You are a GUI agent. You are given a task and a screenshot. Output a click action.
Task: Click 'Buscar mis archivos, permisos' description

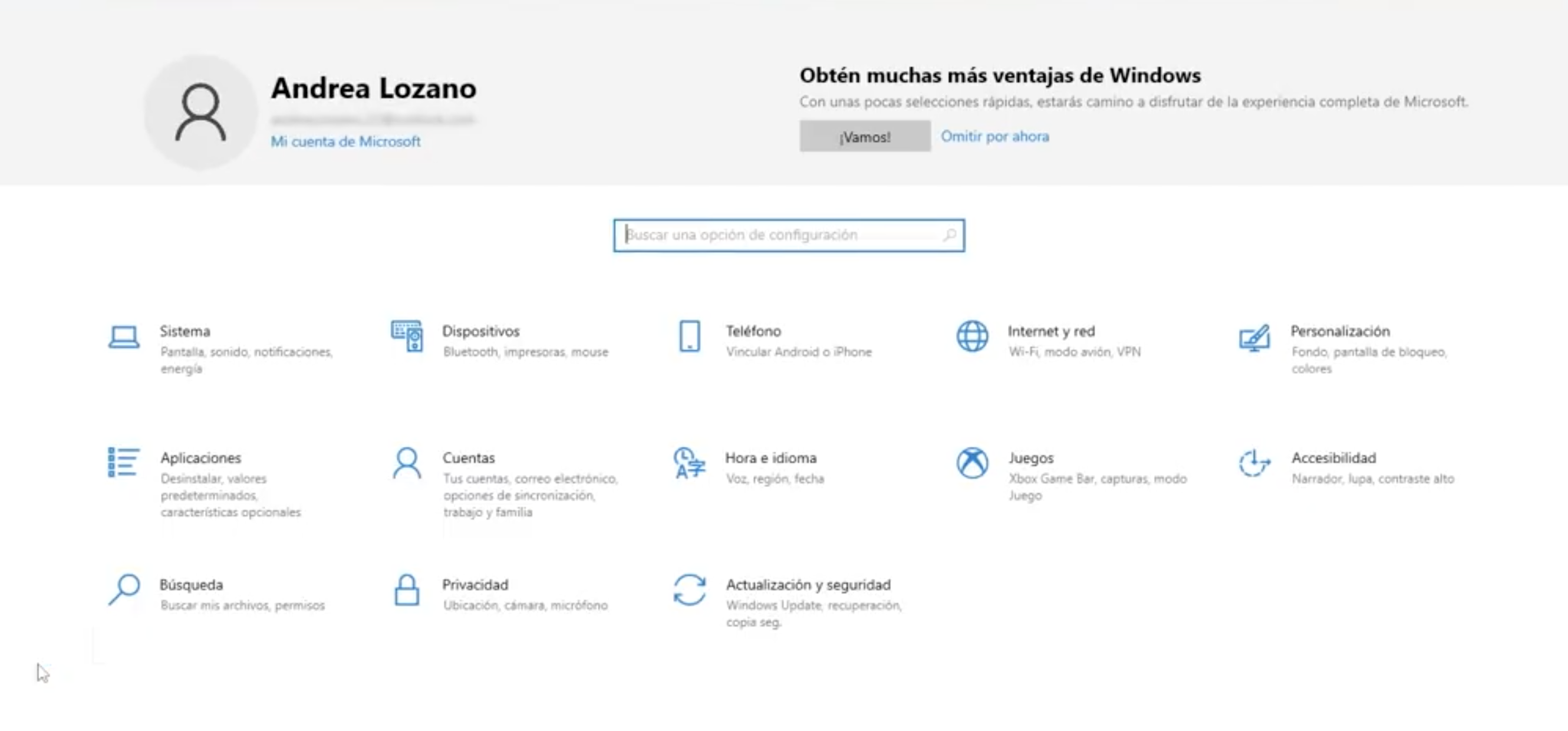[242, 605]
